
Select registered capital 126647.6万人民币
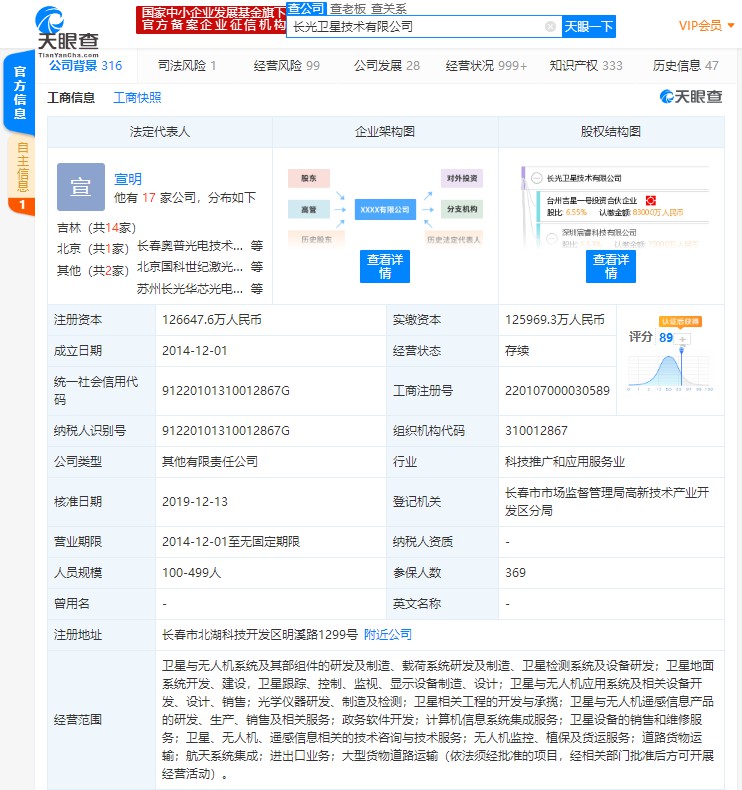click(x=212, y=320)
